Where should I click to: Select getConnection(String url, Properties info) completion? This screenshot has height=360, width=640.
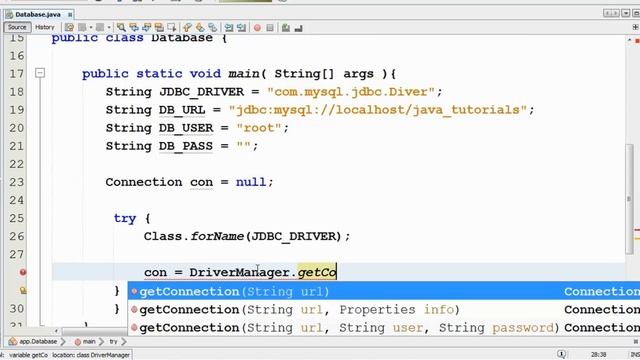pyautogui.click(x=384, y=309)
